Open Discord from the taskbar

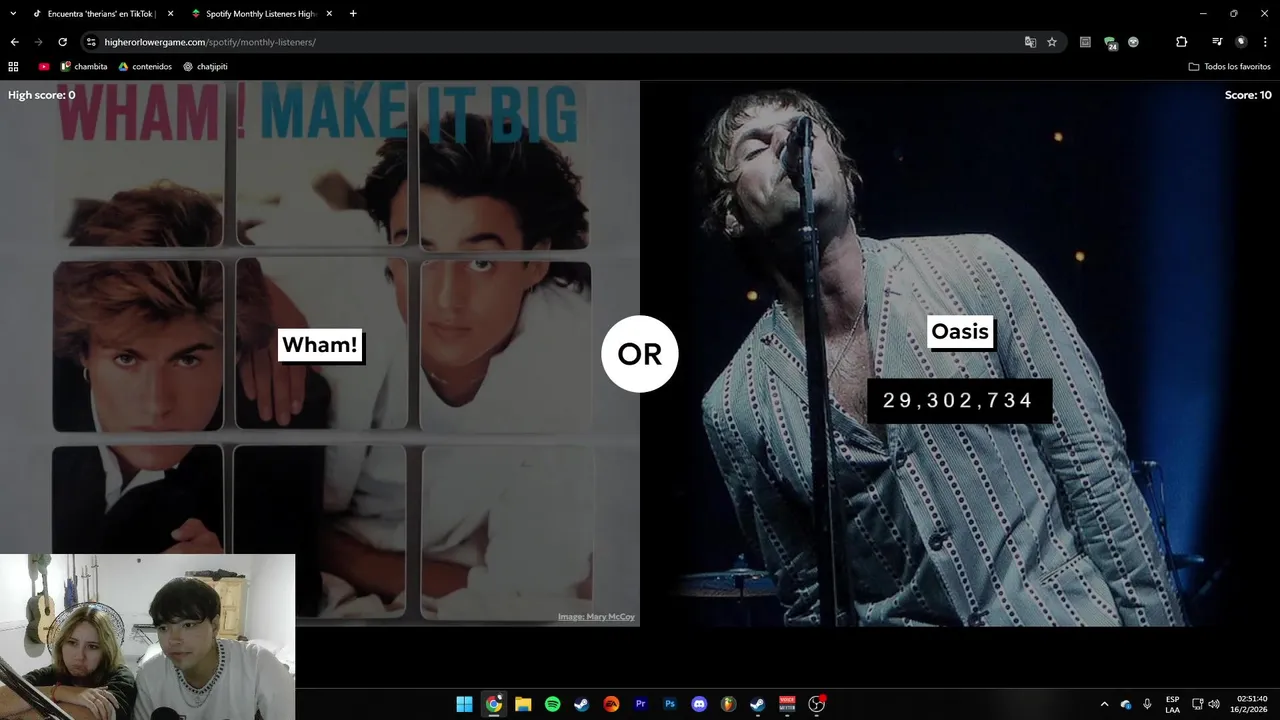coord(699,704)
